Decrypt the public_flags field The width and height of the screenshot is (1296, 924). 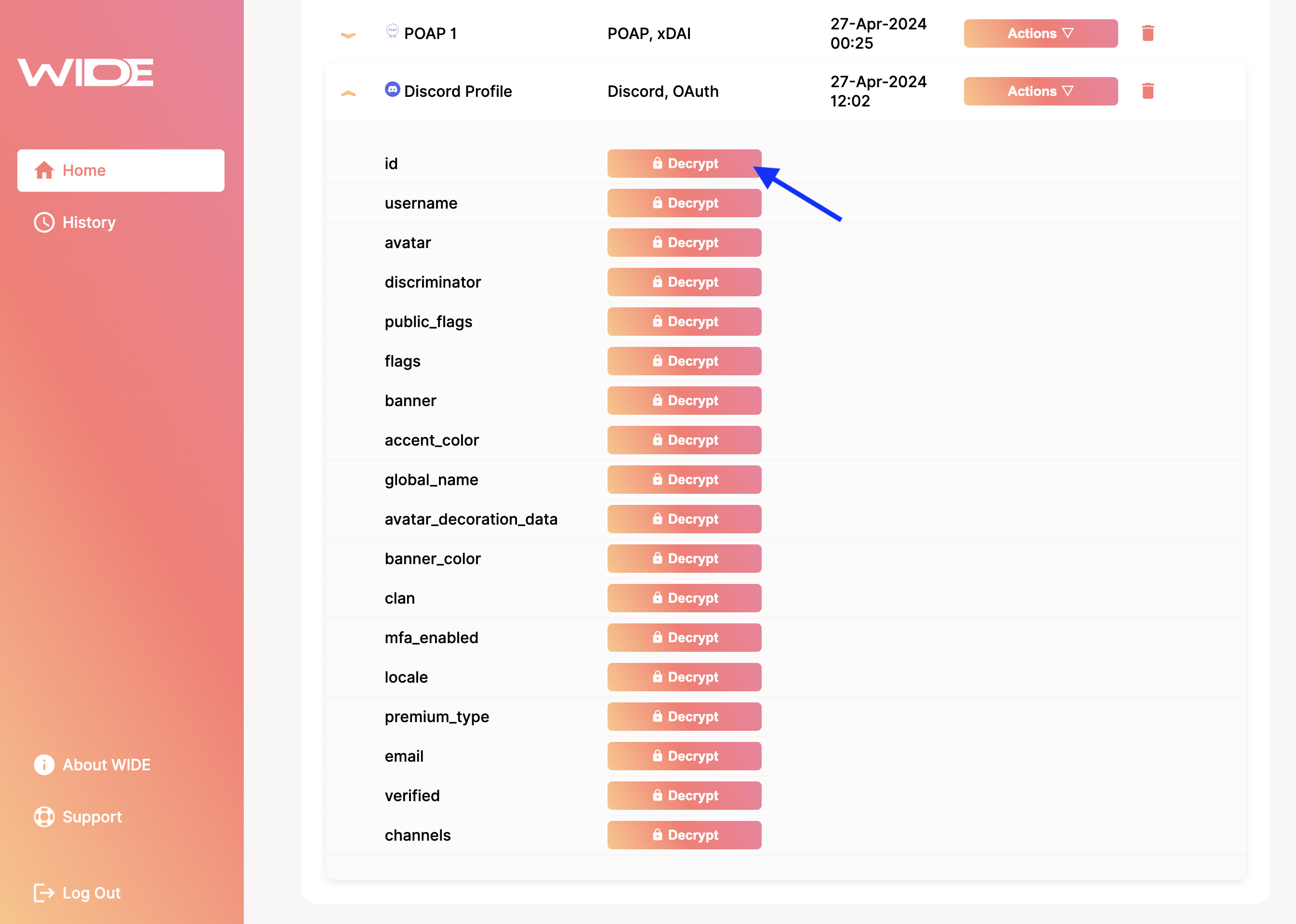pyautogui.click(x=685, y=321)
